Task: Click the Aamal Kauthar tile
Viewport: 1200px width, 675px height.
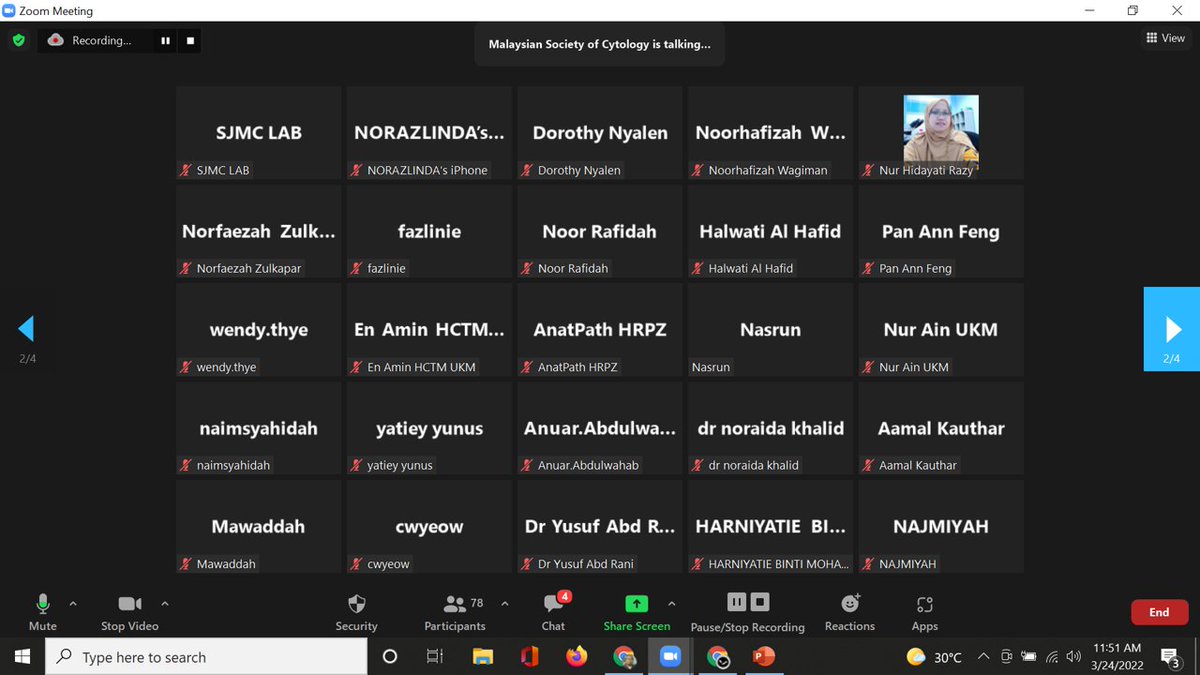Action: pos(941,428)
